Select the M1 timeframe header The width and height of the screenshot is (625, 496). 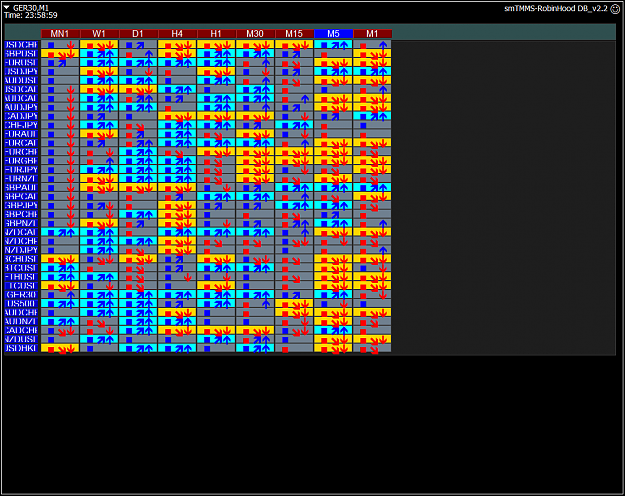click(373, 34)
